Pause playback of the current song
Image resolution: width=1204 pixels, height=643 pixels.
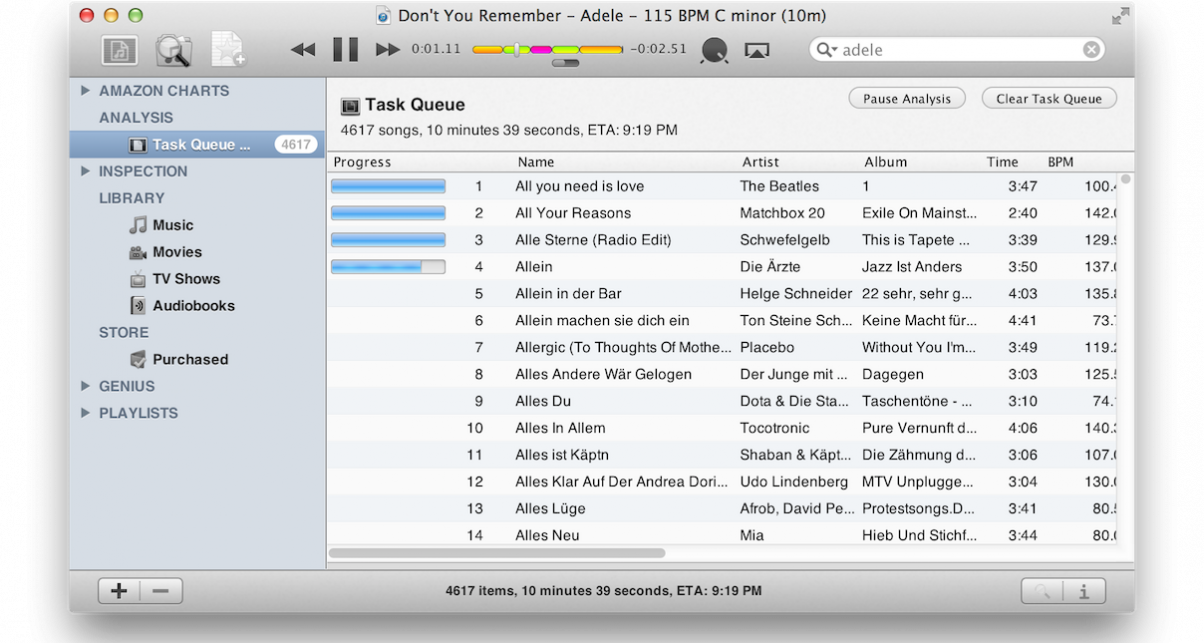[x=344, y=47]
